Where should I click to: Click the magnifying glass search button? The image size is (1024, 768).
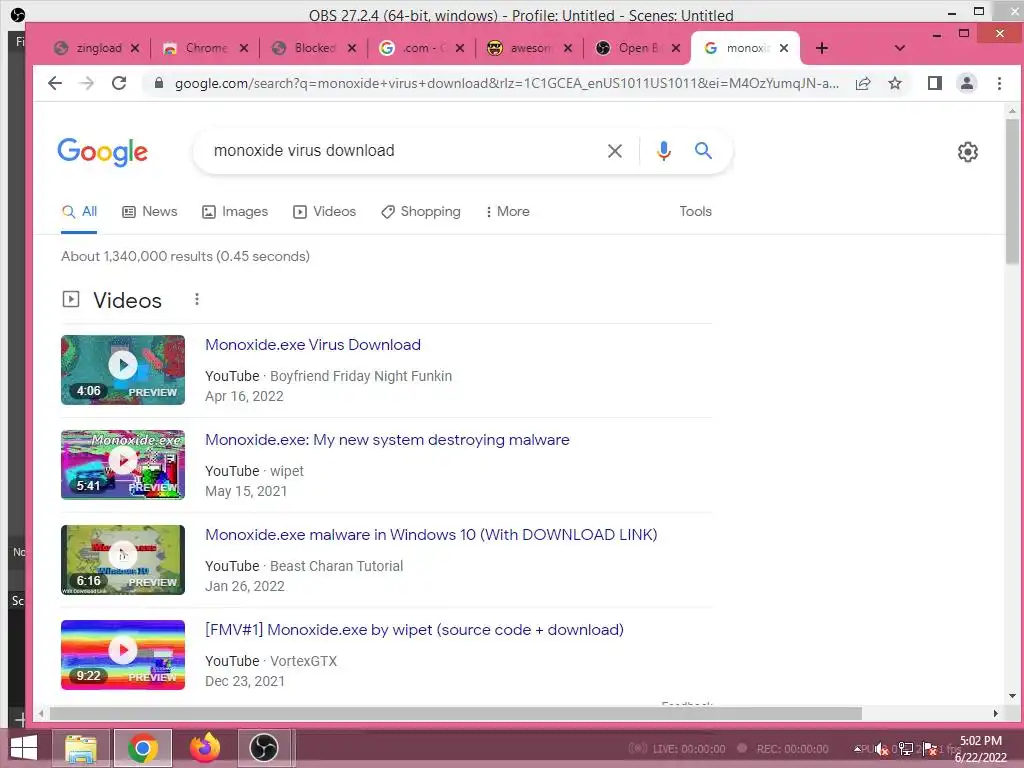coord(703,151)
